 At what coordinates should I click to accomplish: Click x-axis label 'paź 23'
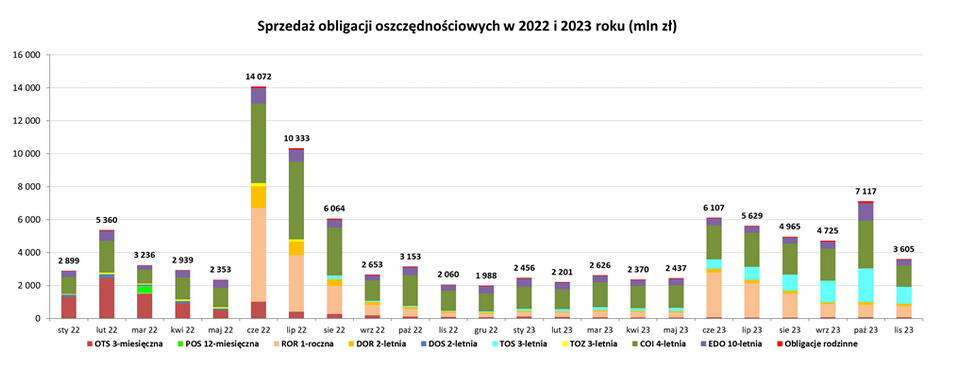click(867, 330)
